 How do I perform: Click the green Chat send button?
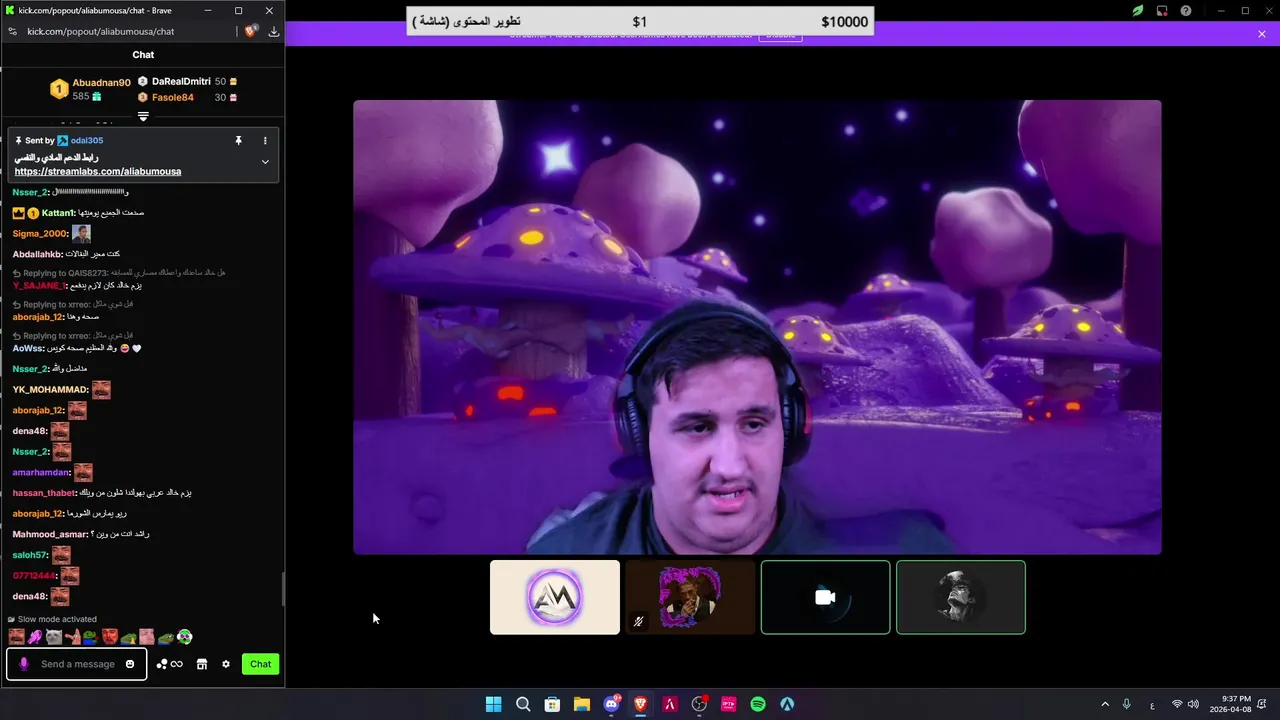click(260, 664)
